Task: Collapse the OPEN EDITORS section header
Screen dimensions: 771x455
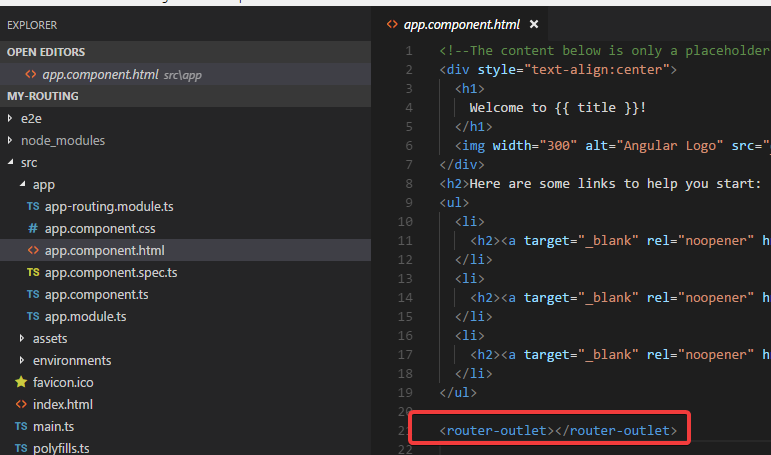Action: pyautogui.click(x=46, y=52)
